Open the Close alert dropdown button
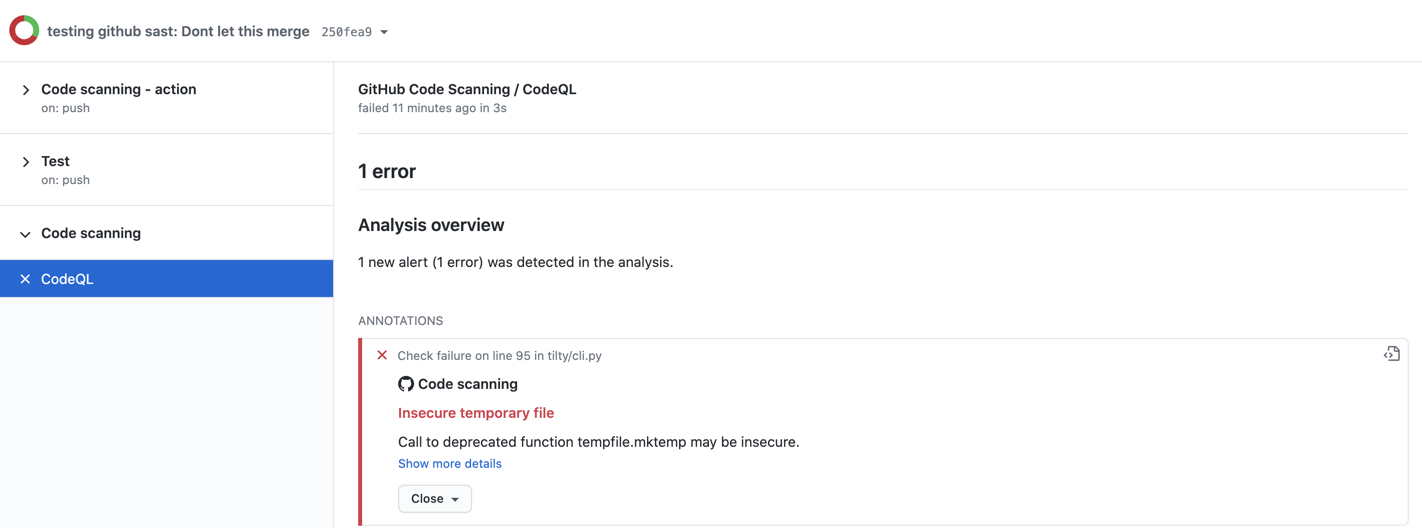Screen dimensions: 1422x528 [435, 498]
